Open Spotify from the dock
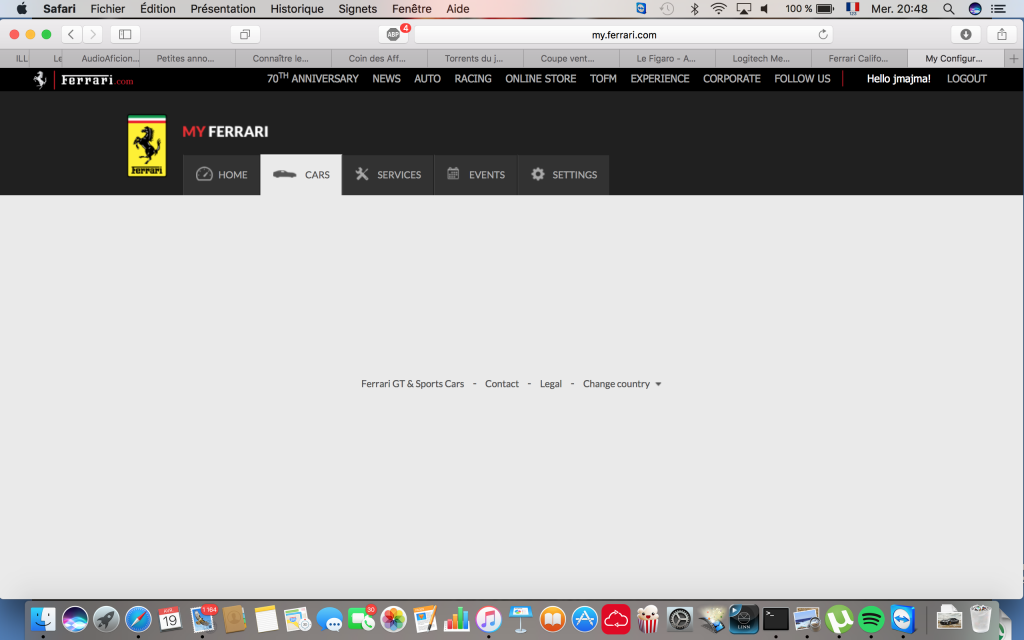Image resolution: width=1024 pixels, height=640 pixels. [x=871, y=619]
